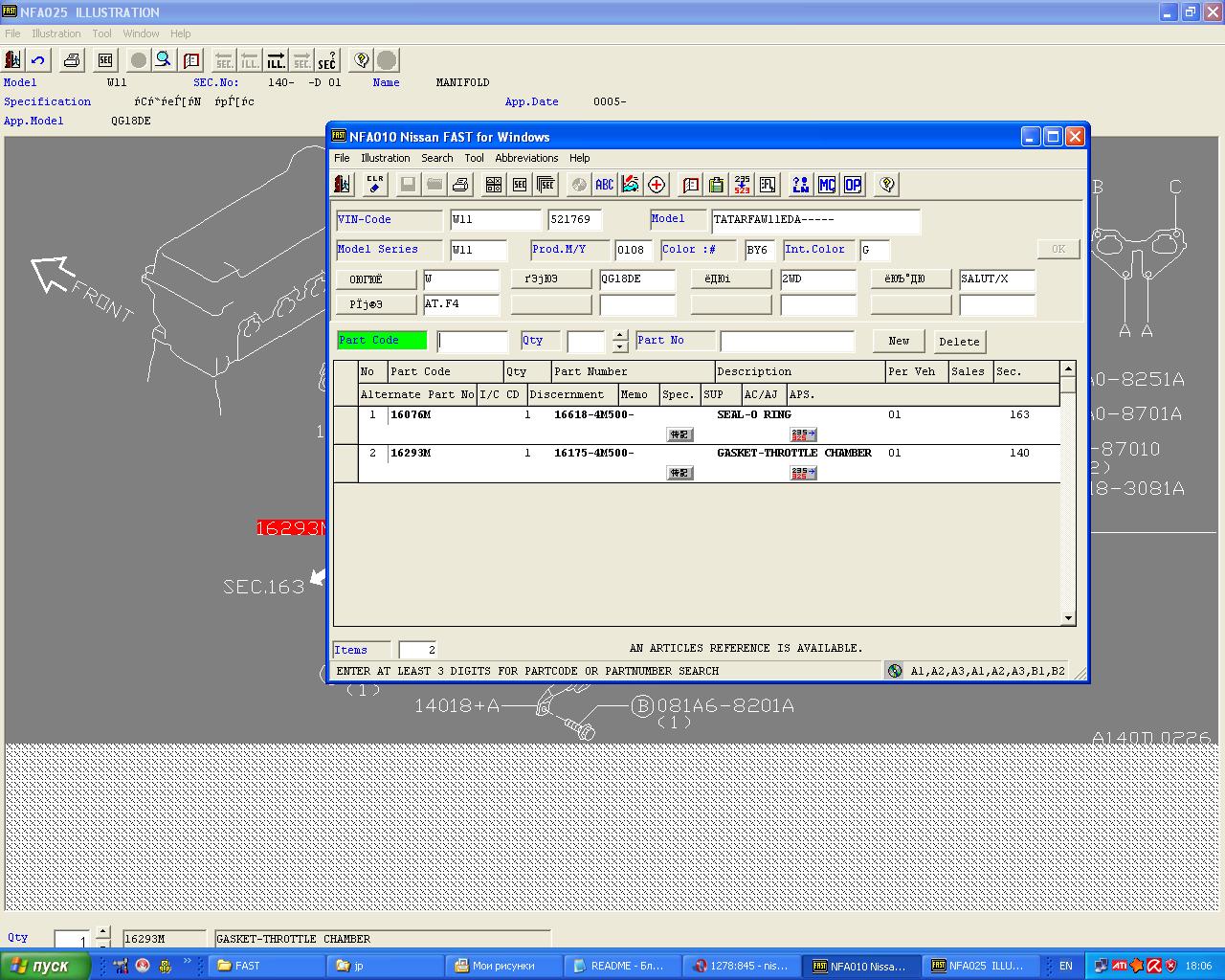
Task: Click the Description column header
Action: pos(800,371)
